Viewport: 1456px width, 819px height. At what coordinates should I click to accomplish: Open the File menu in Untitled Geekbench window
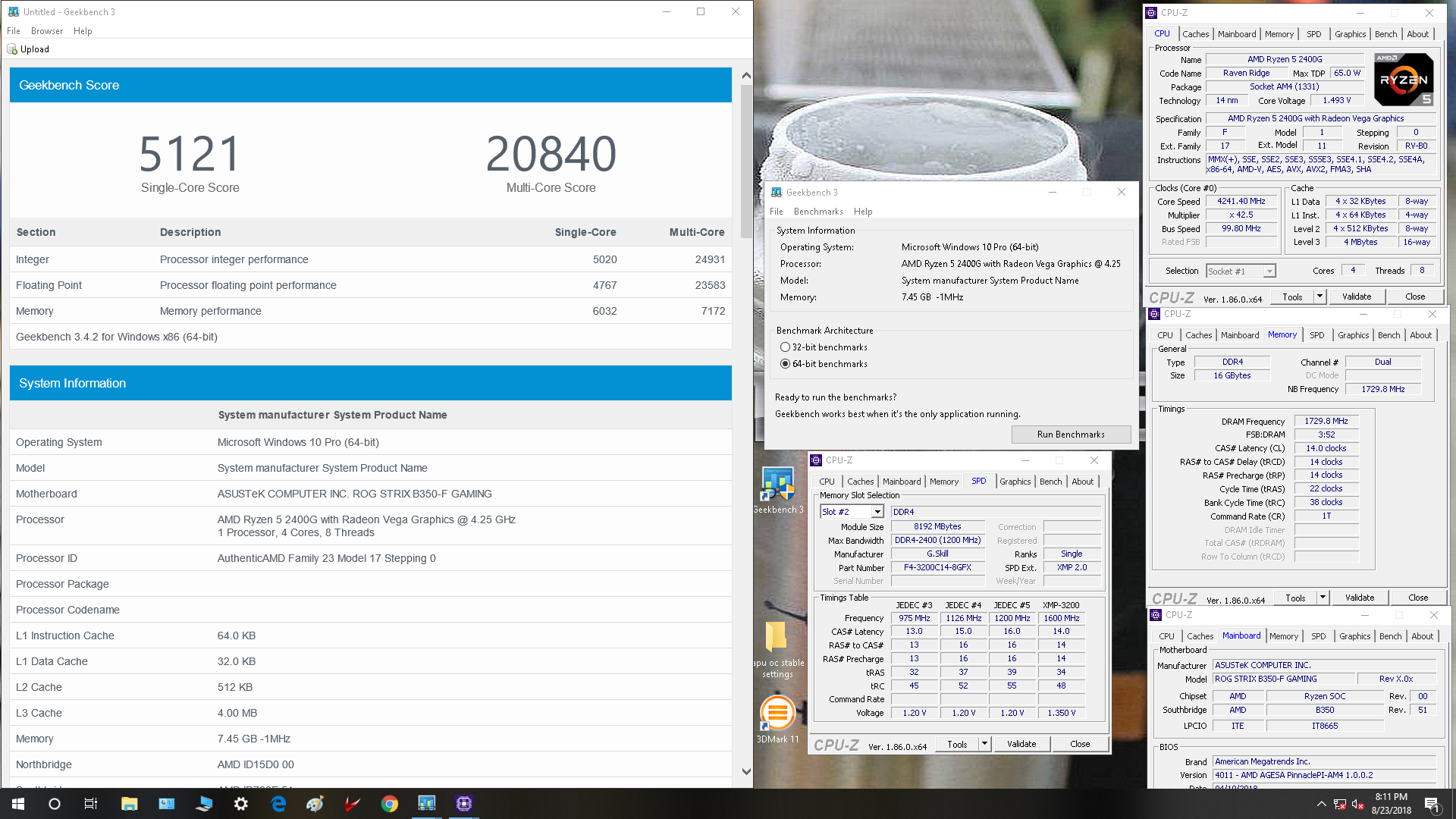[x=14, y=31]
